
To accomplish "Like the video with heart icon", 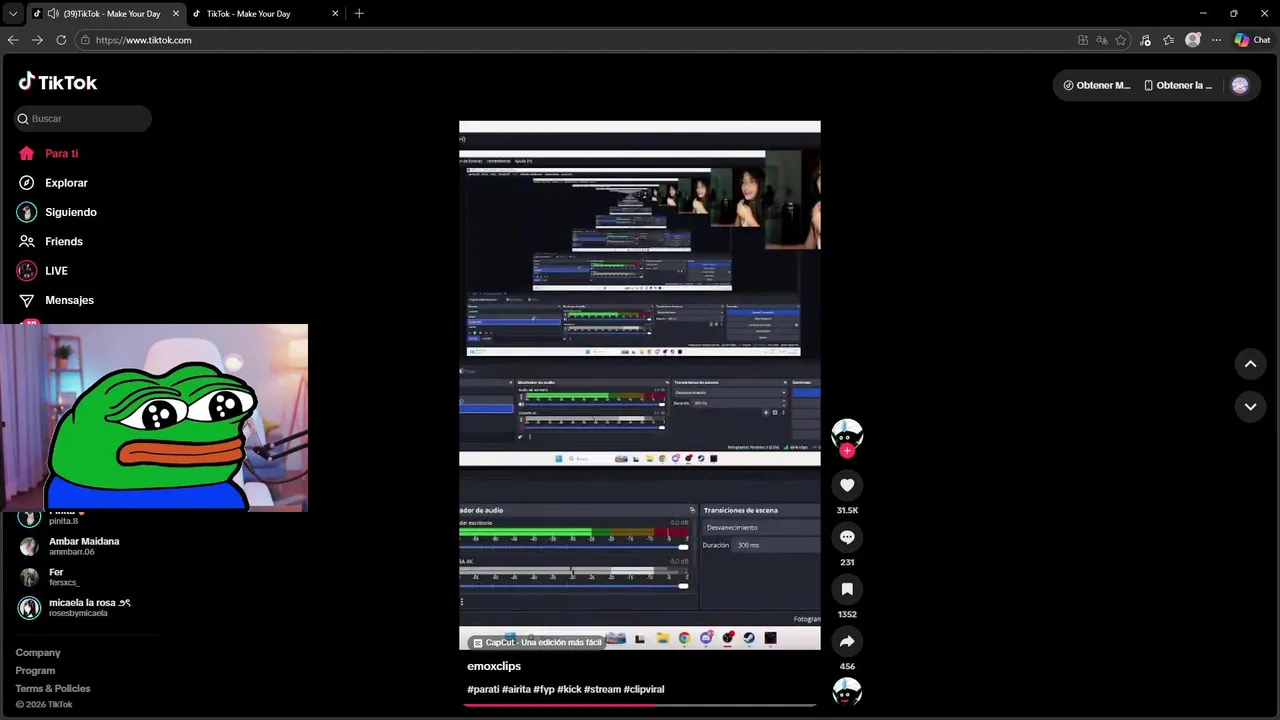I will (x=847, y=485).
